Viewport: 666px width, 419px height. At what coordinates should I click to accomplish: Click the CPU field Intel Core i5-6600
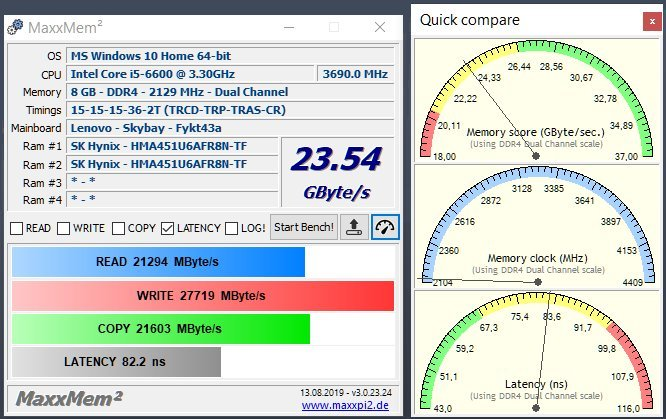(190, 74)
